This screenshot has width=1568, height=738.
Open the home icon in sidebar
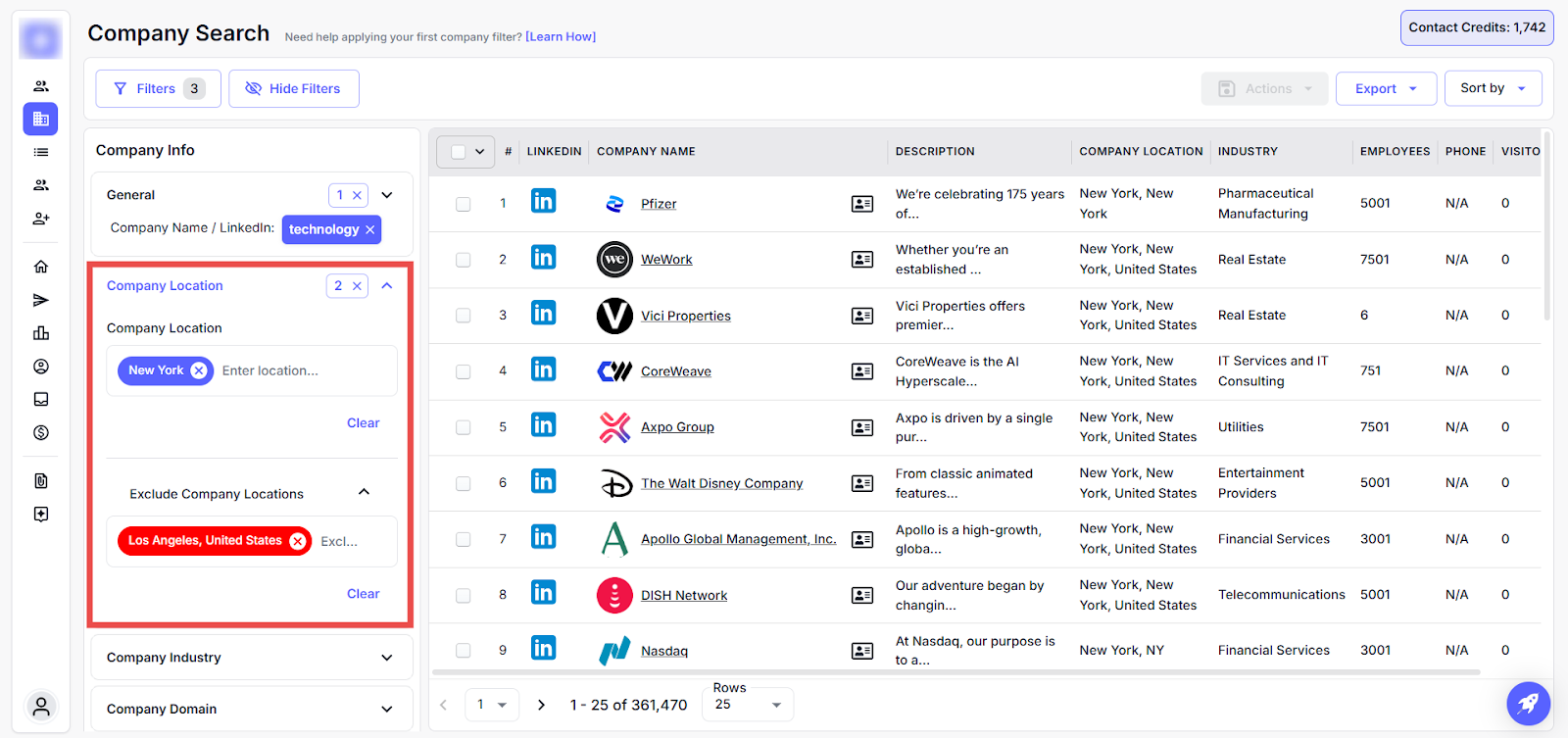click(41, 267)
